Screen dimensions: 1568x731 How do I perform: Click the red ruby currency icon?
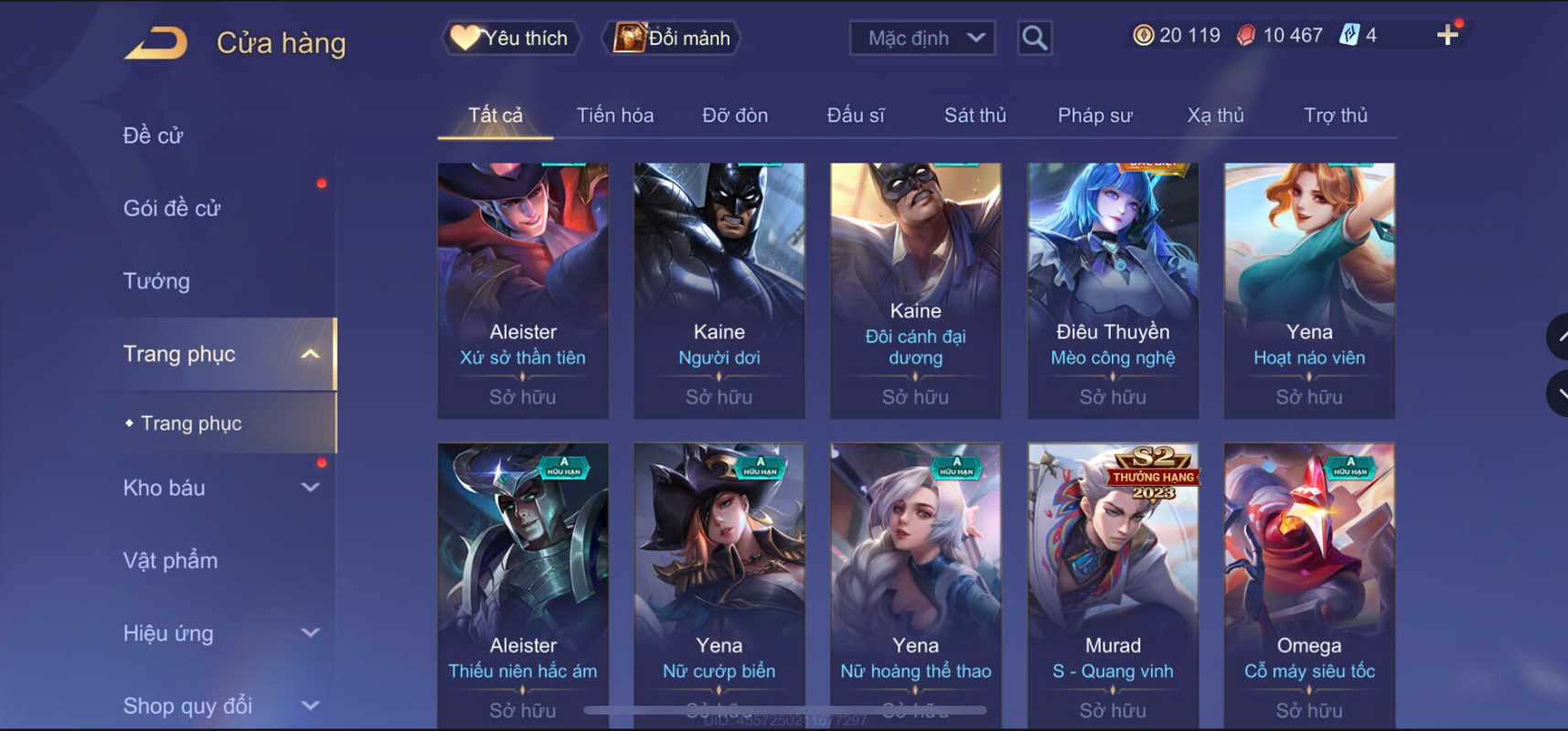[1245, 36]
